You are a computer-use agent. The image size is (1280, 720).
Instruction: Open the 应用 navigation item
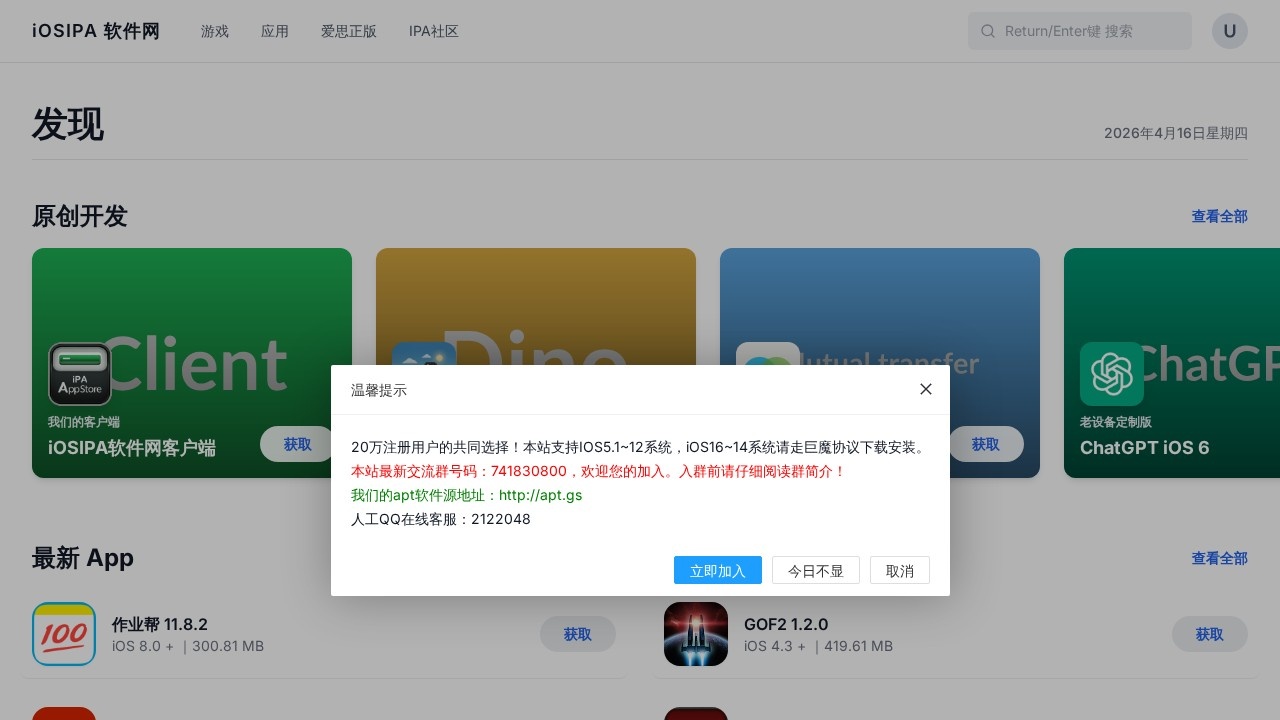point(275,31)
